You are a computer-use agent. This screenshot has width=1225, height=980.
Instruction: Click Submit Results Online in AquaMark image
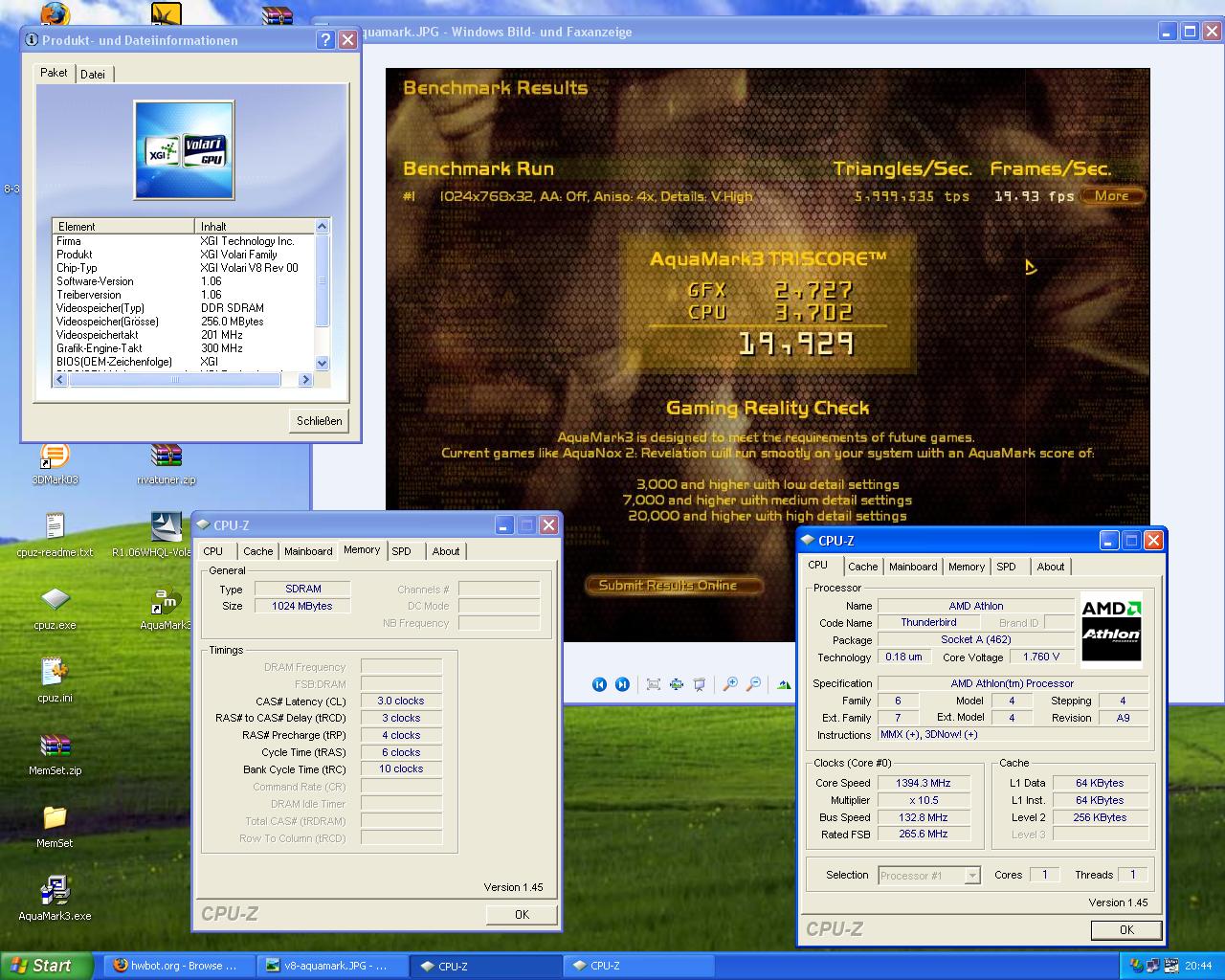(x=674, y=585)
